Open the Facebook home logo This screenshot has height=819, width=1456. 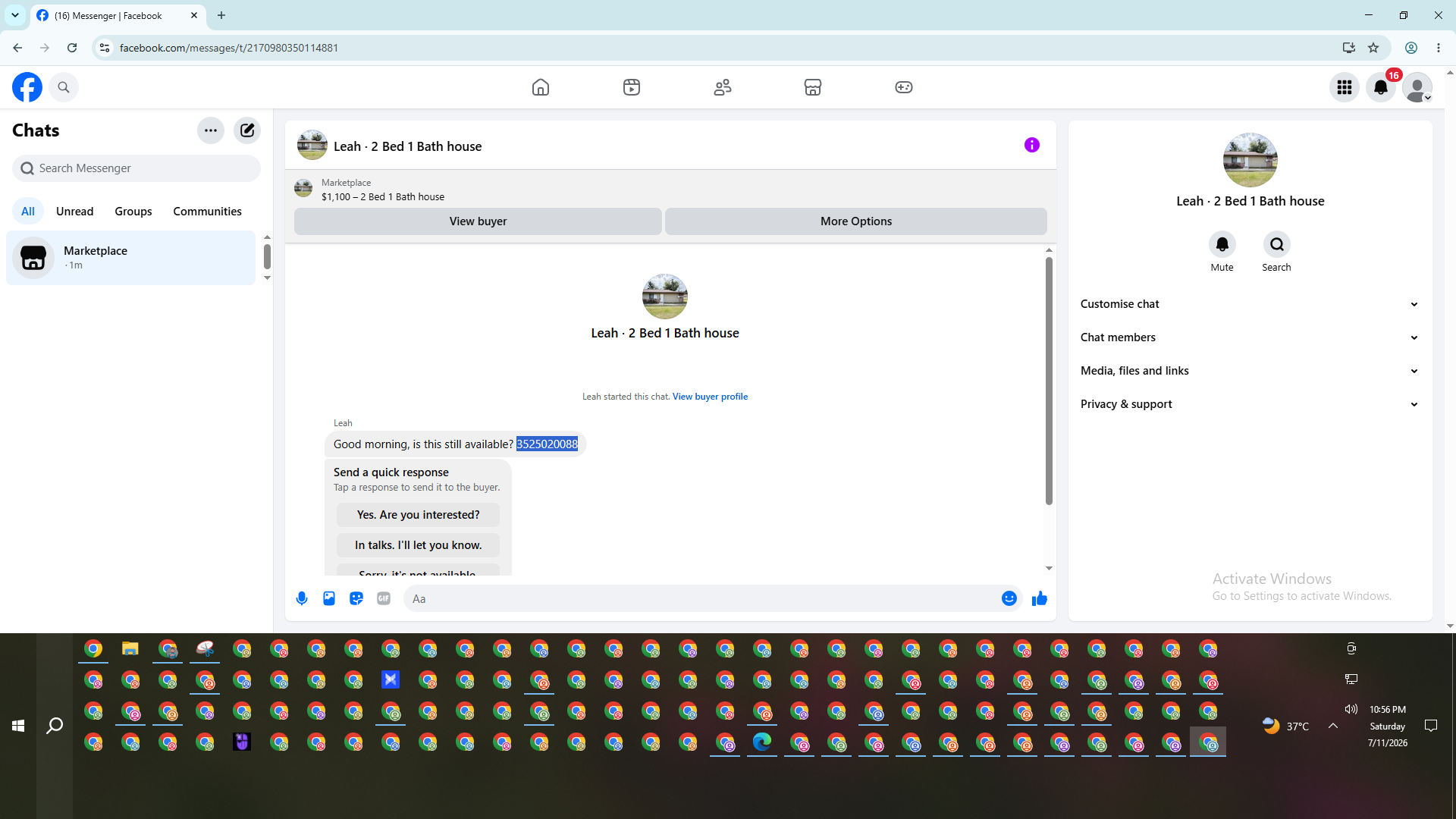click(x=27, y=87)
